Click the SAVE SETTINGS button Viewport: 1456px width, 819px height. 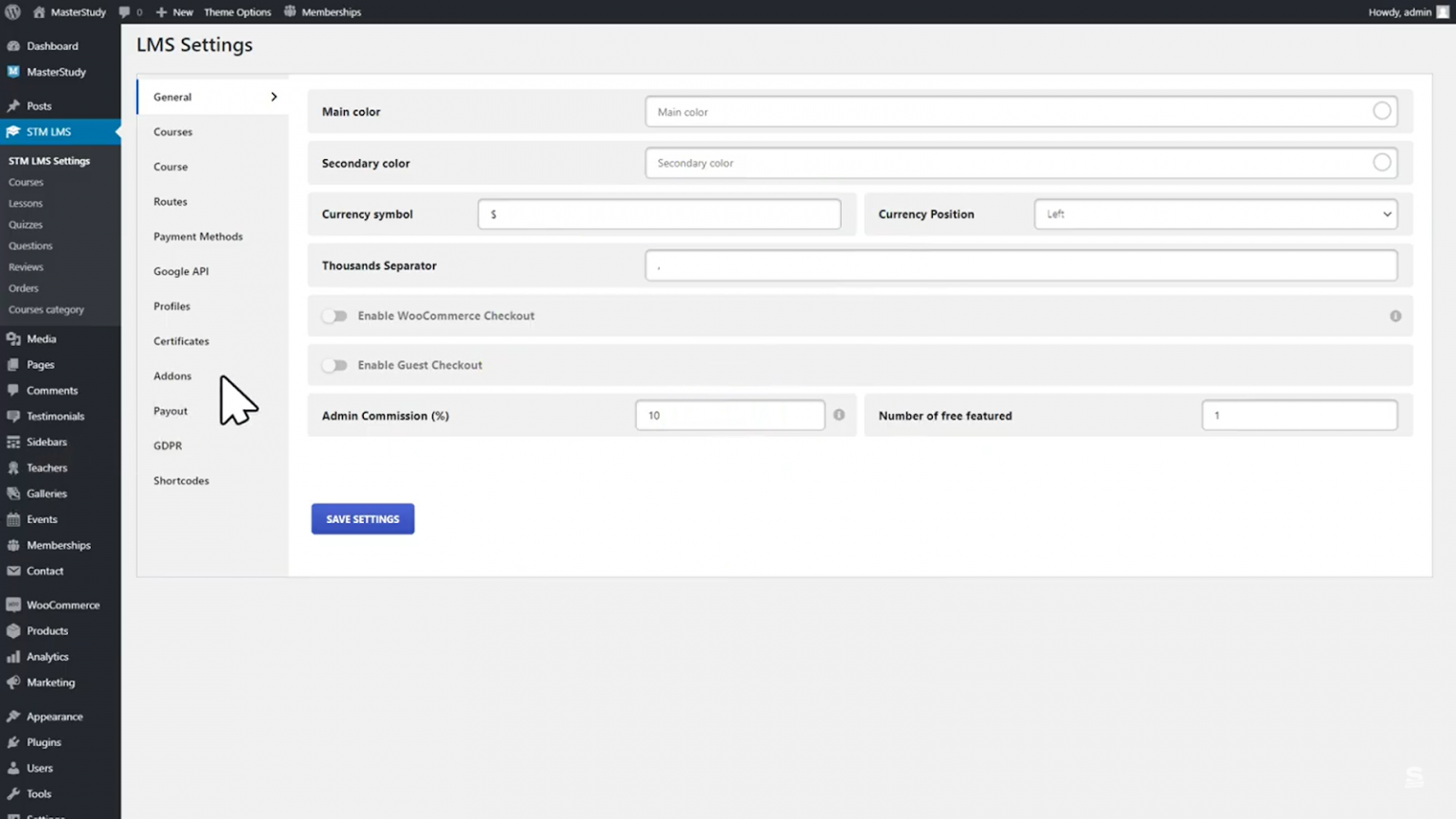point(362,519)
